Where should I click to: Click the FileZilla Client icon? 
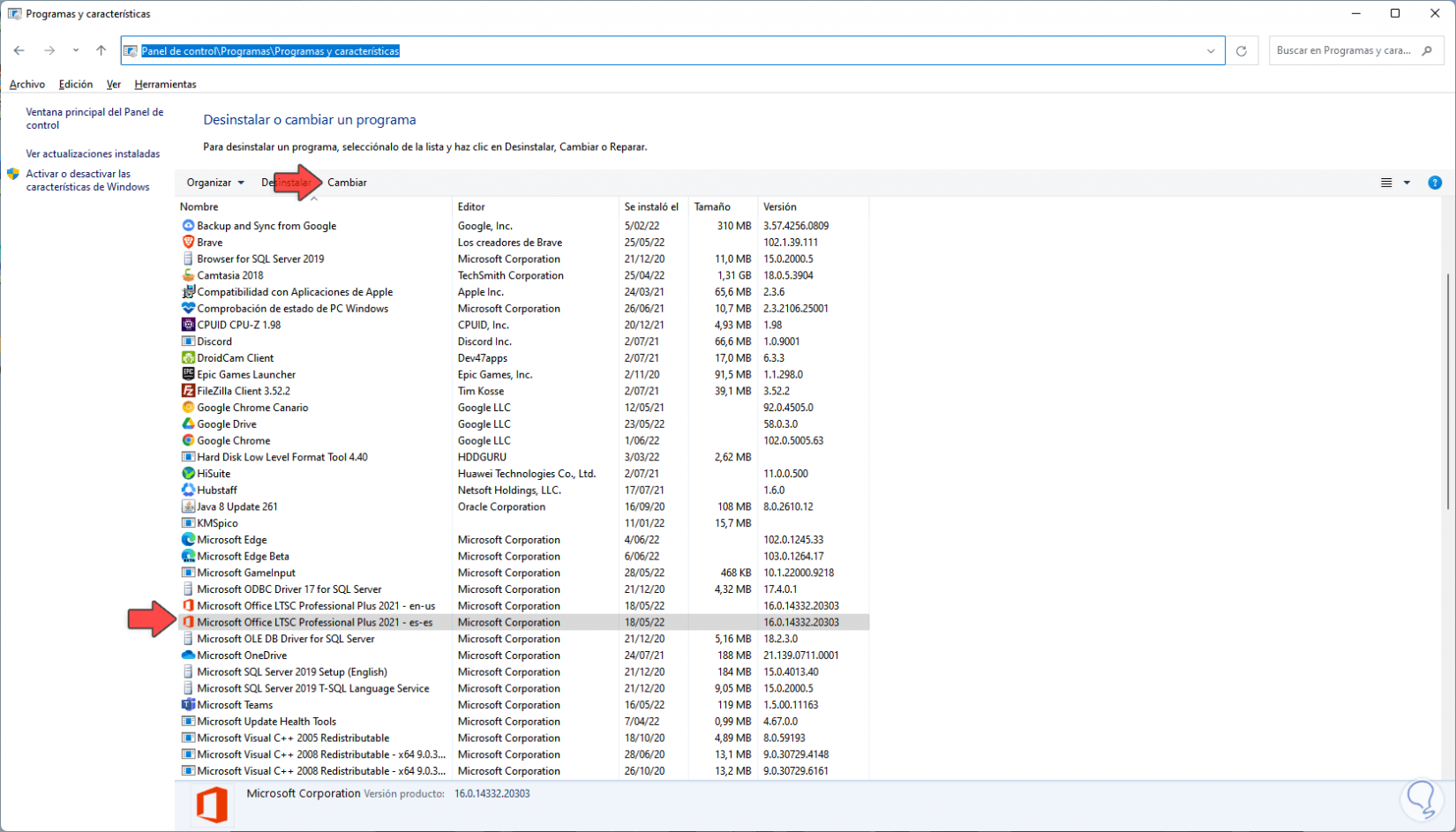188,391
